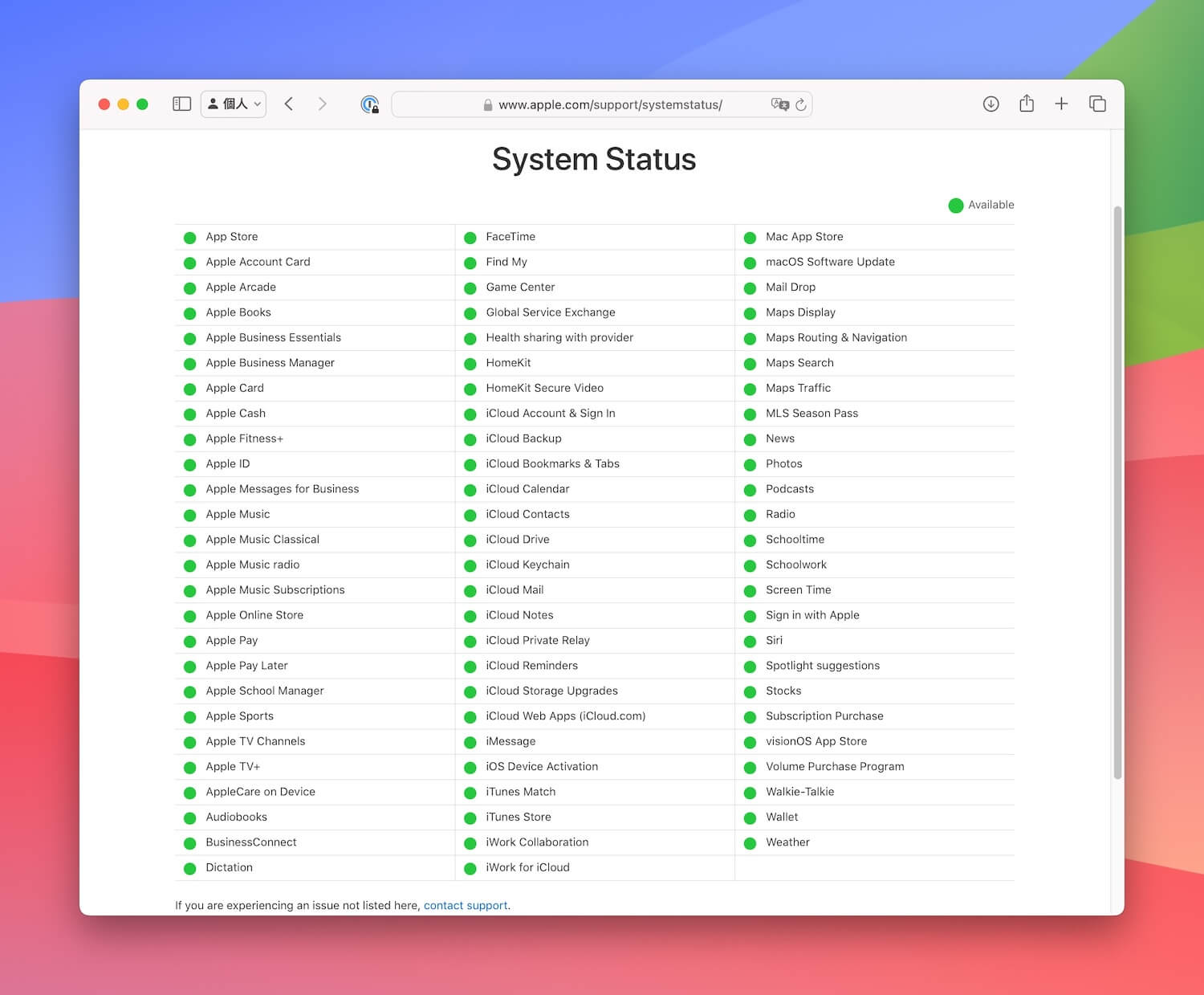The height and width of the screenshot is (995, 1204).
Task: Select Maps Routing & Navigation text
Action: [836, 337]
